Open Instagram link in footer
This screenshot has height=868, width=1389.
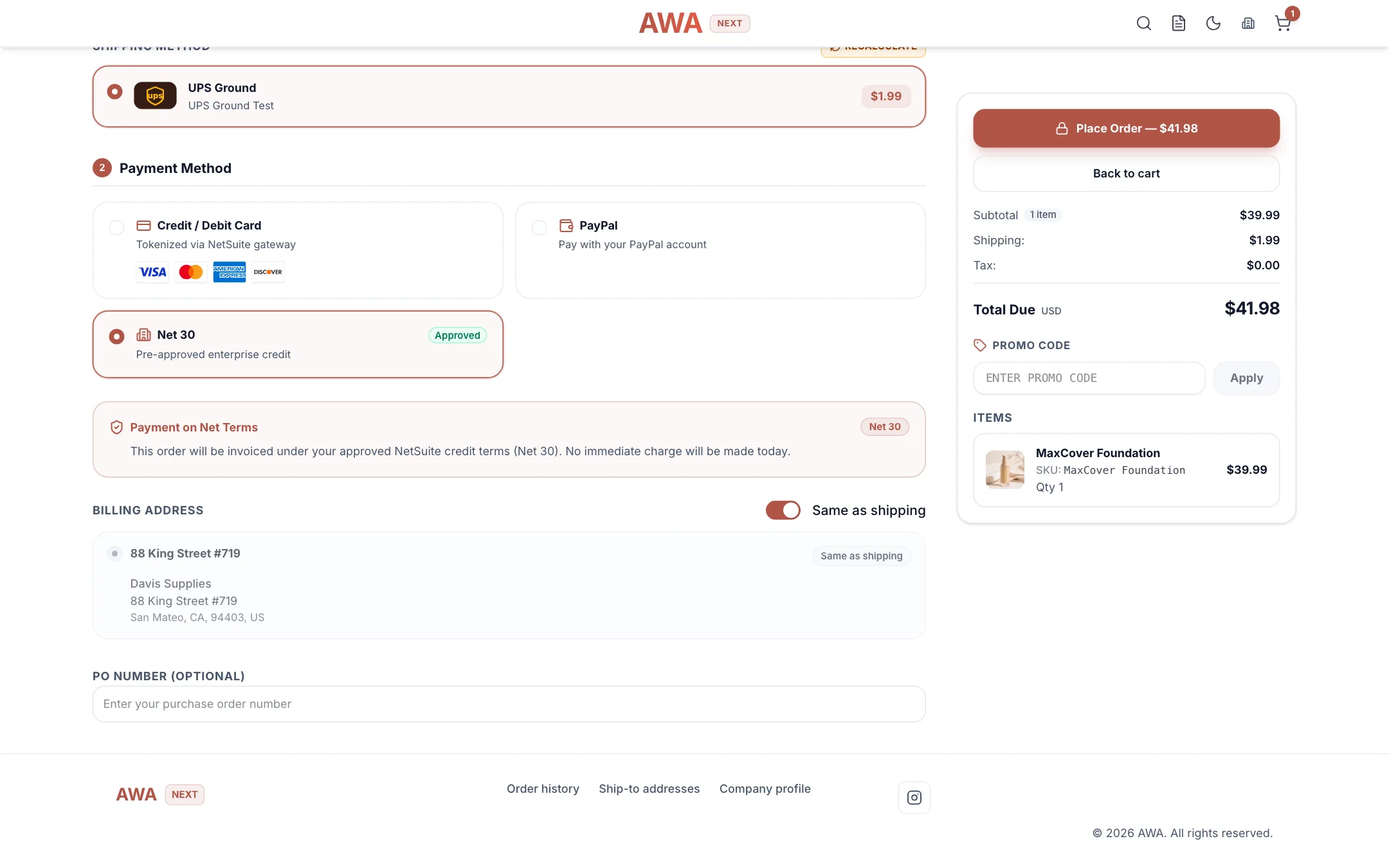click(x=914, y=797)
